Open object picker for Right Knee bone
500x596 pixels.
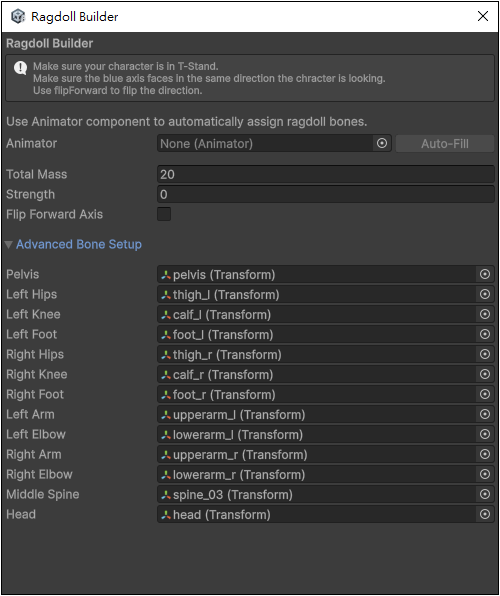point(485,374)
